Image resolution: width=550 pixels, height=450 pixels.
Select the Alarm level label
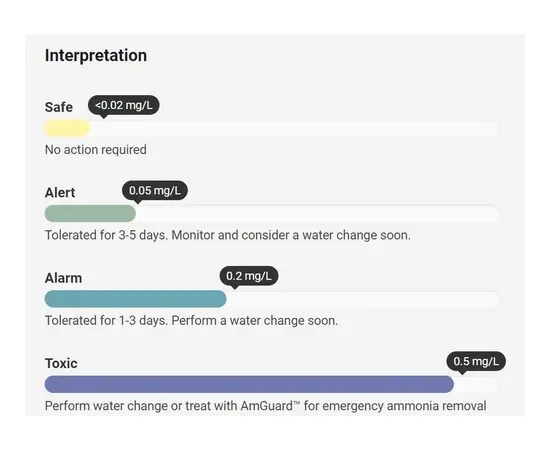click(63, 278)
